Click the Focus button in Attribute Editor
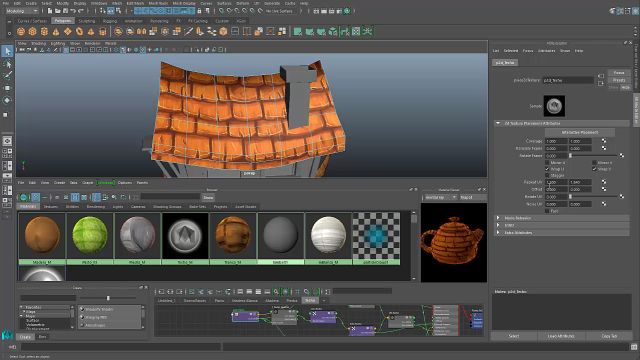The width and height of the screenshot is (640, 360). tap(619, 73)
